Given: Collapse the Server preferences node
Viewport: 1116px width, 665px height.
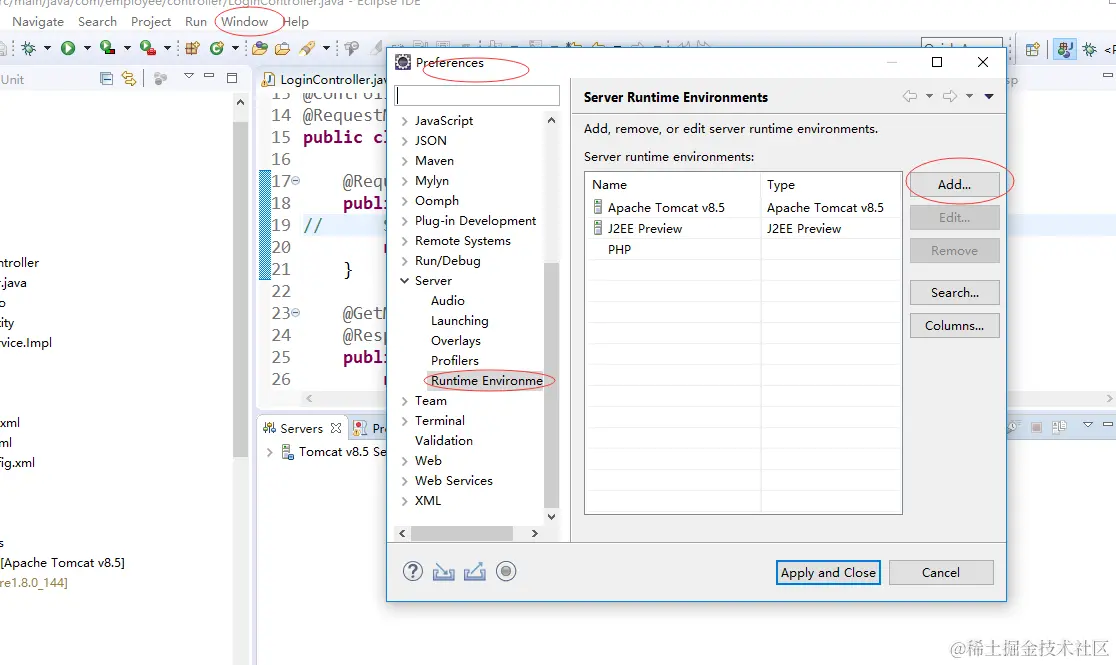Looking at the screenshot, I should [x=404, y=281].
